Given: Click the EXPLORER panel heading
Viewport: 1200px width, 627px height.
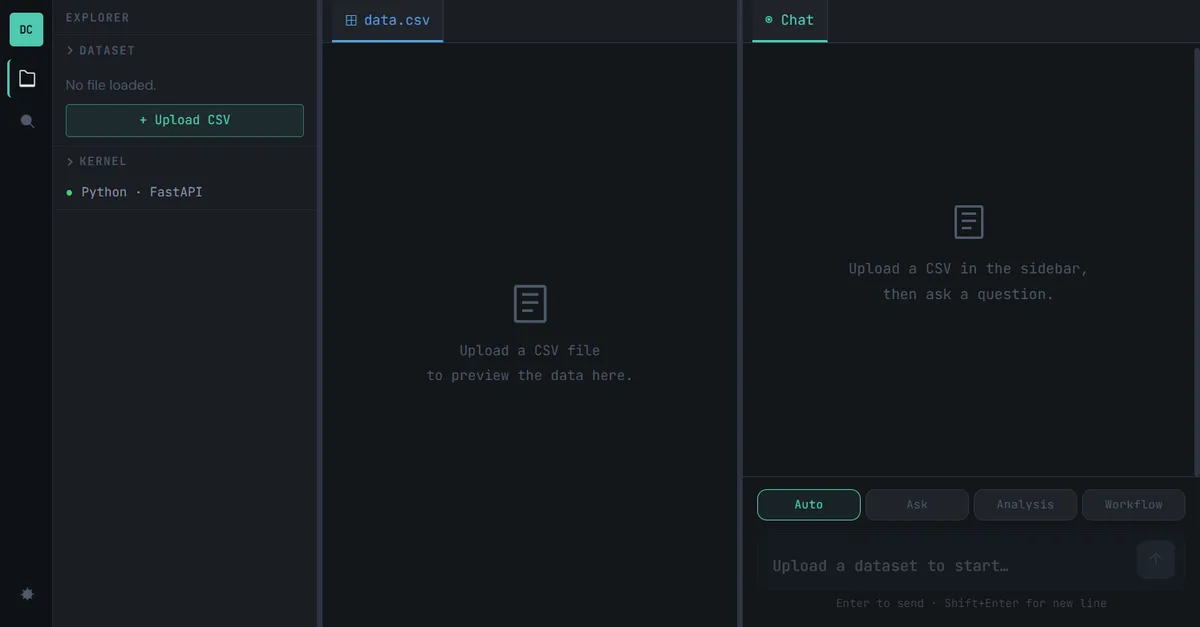Looking at the screenshot, I should pyautogui.click(x=97, y=17).
